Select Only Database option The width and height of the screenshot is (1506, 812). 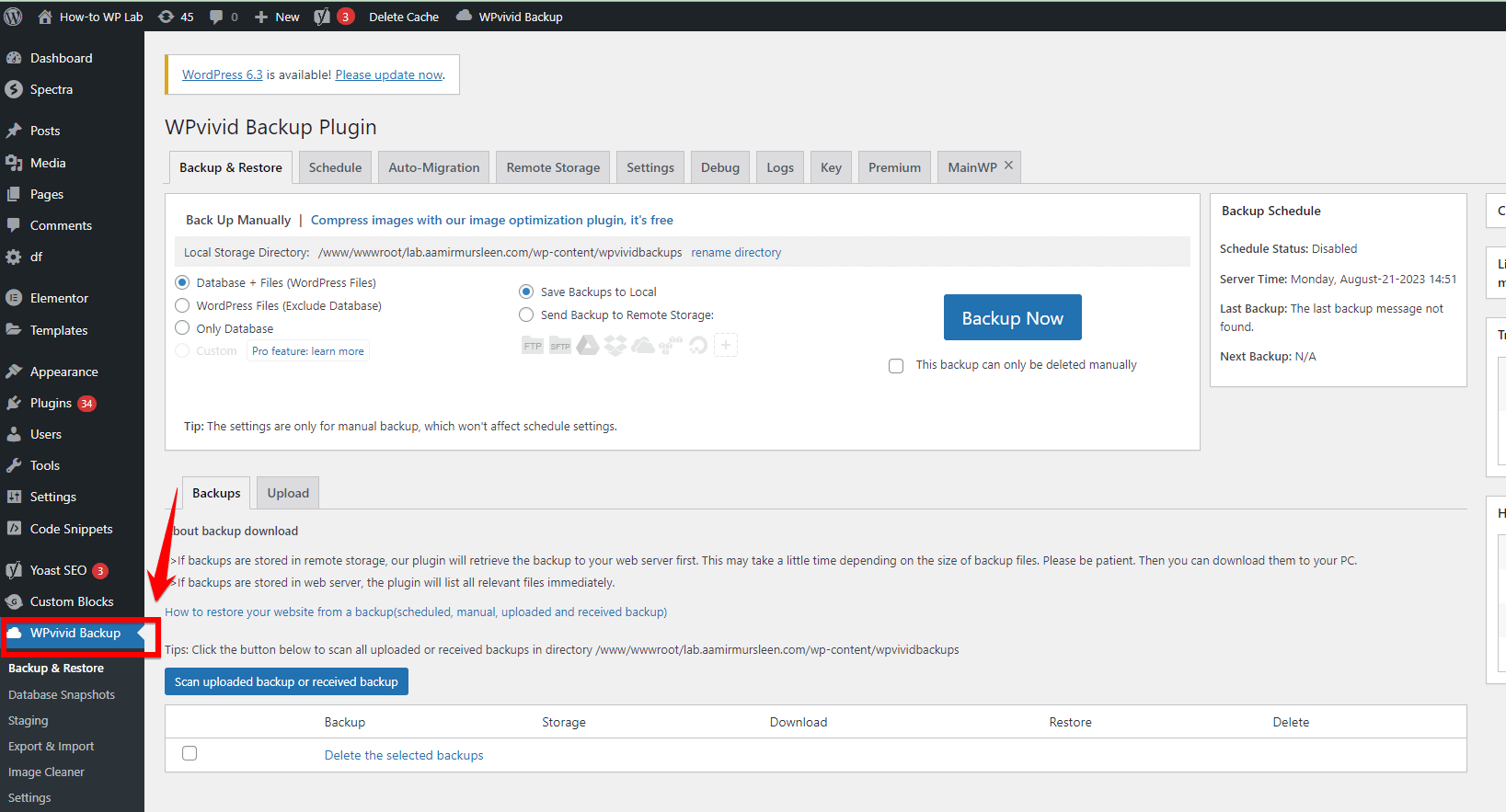click(182, 328)
